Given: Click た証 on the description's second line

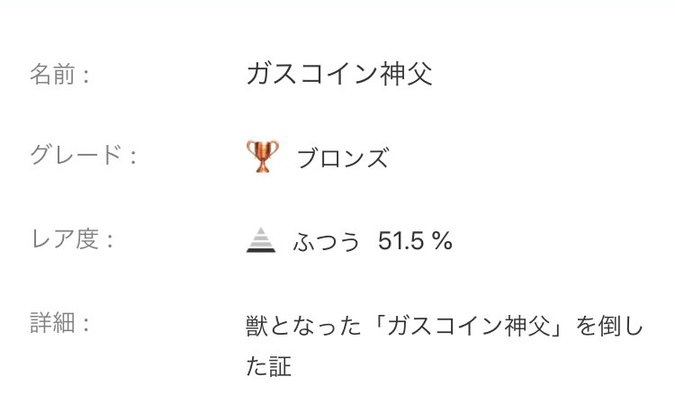Looking at the screenshot, I should tap(268, 367).
